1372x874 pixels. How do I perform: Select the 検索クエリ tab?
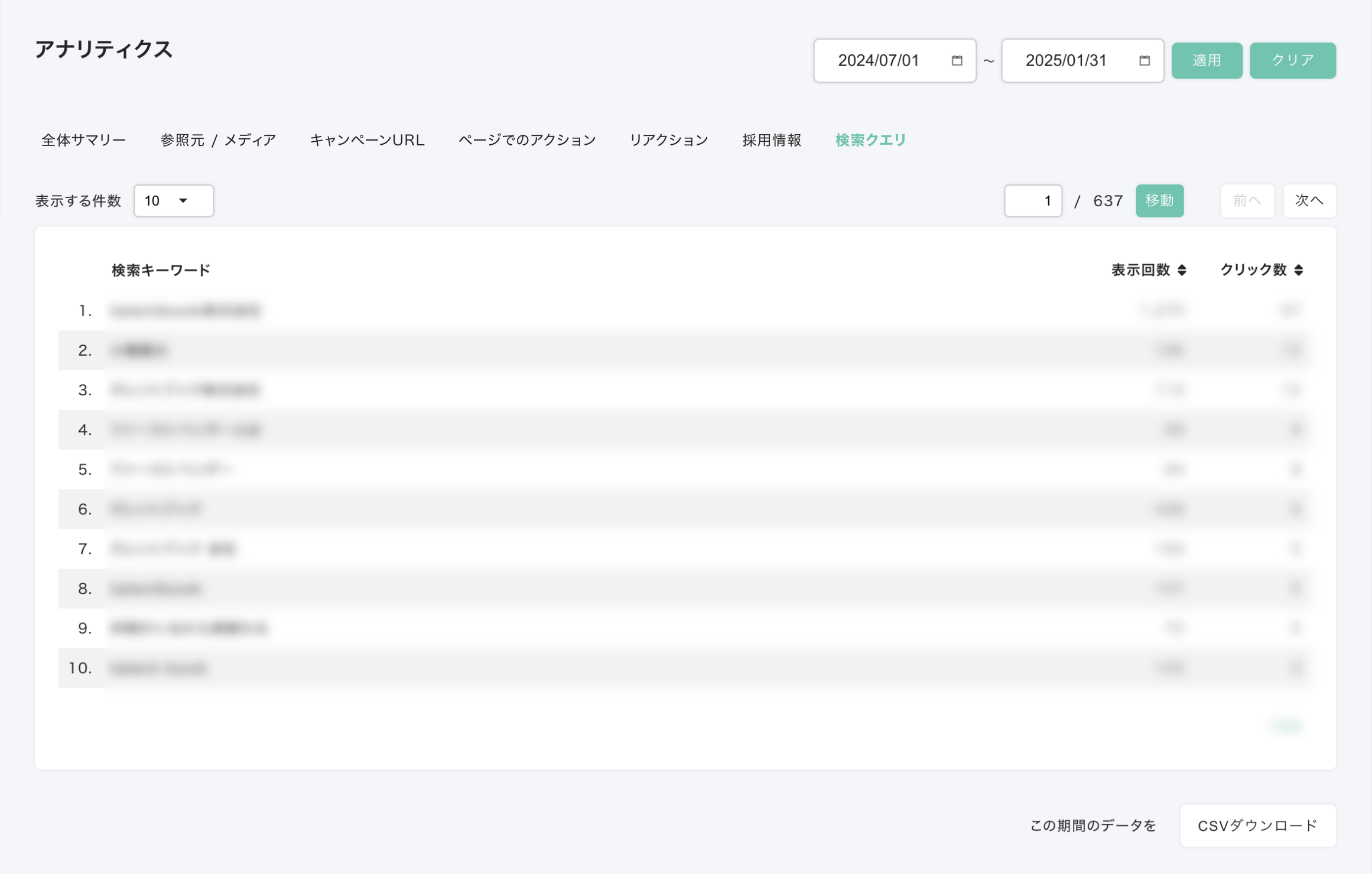pos(870,140)
